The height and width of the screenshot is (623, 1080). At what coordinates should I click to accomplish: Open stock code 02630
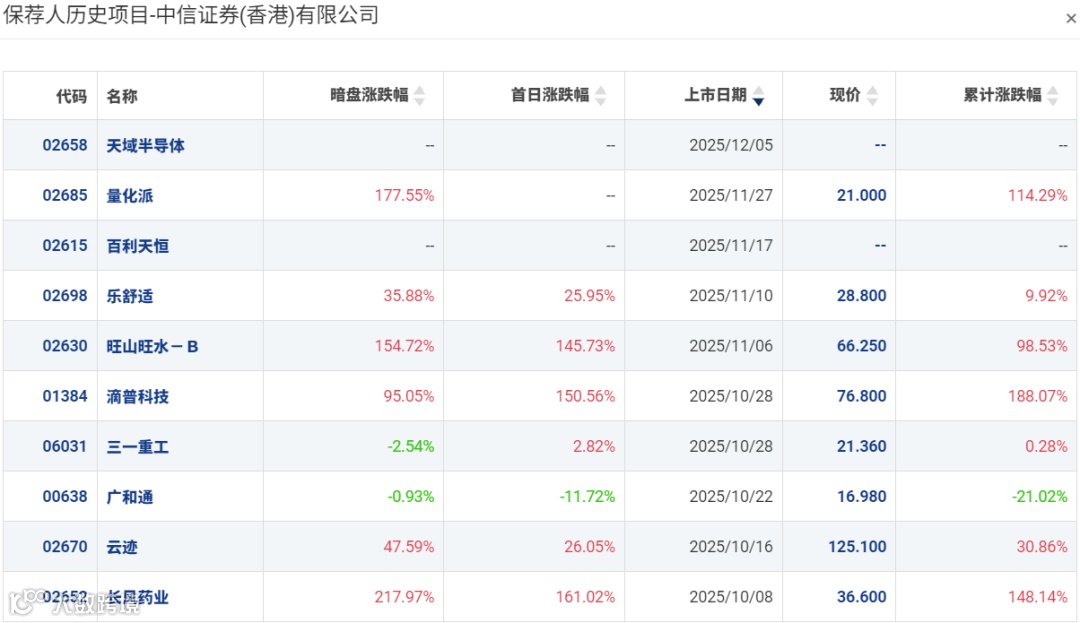tap(65, 346)
